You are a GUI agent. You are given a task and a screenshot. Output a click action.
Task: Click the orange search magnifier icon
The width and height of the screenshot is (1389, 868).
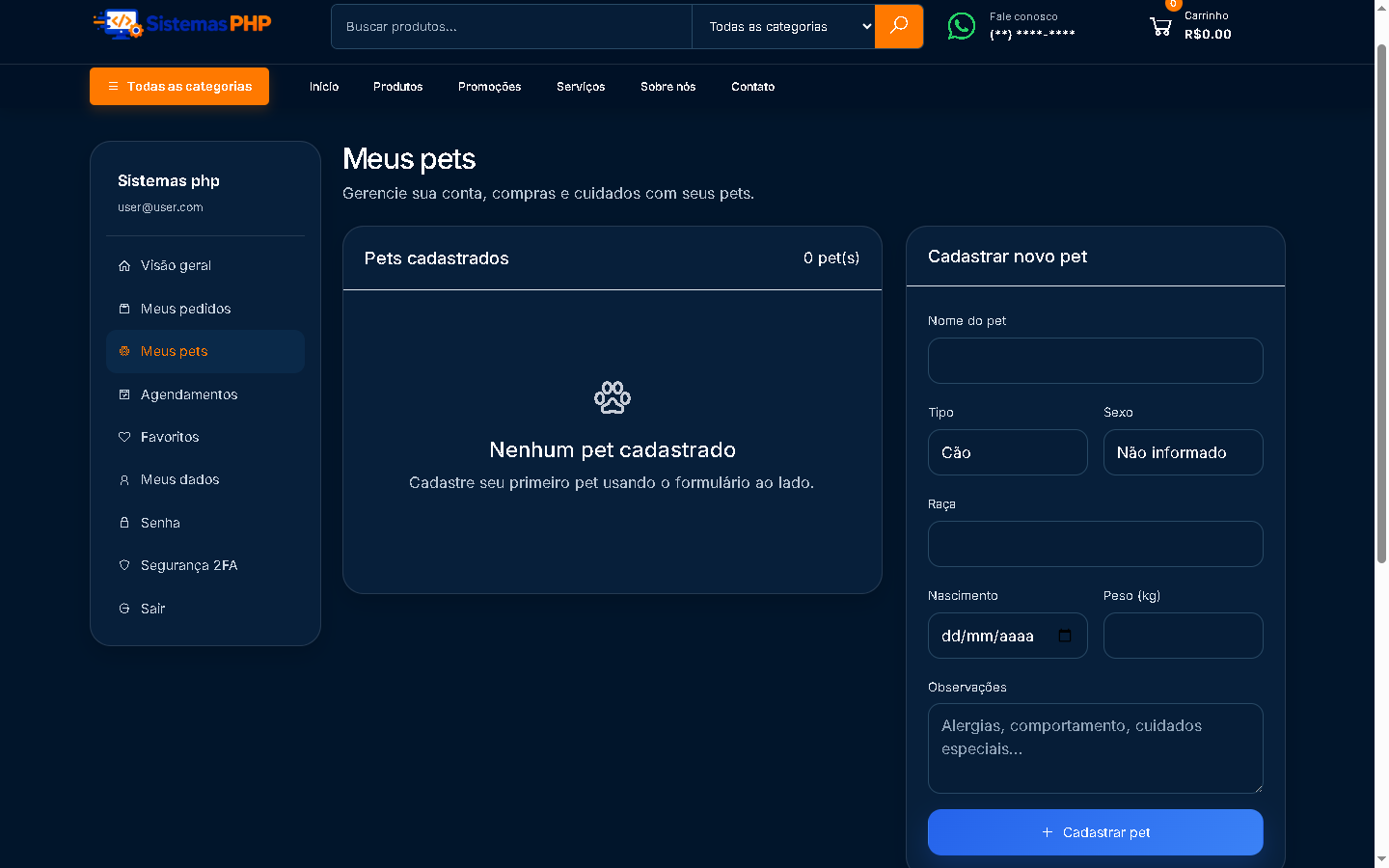pyautogui.click(x=899, y=26)
